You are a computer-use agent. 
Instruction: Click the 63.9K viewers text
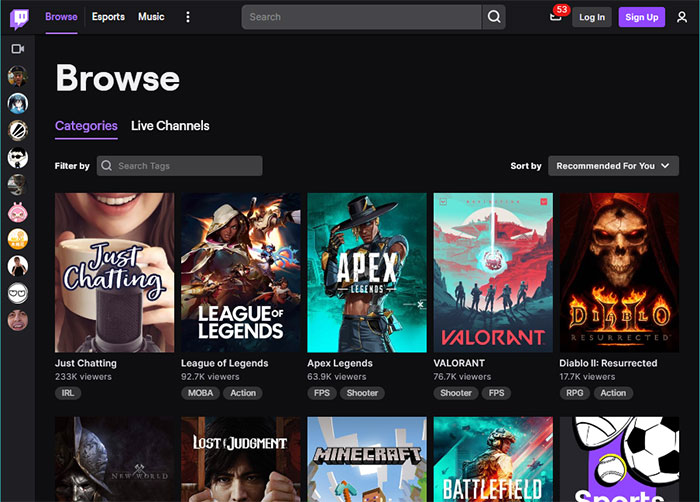point(337,377)
